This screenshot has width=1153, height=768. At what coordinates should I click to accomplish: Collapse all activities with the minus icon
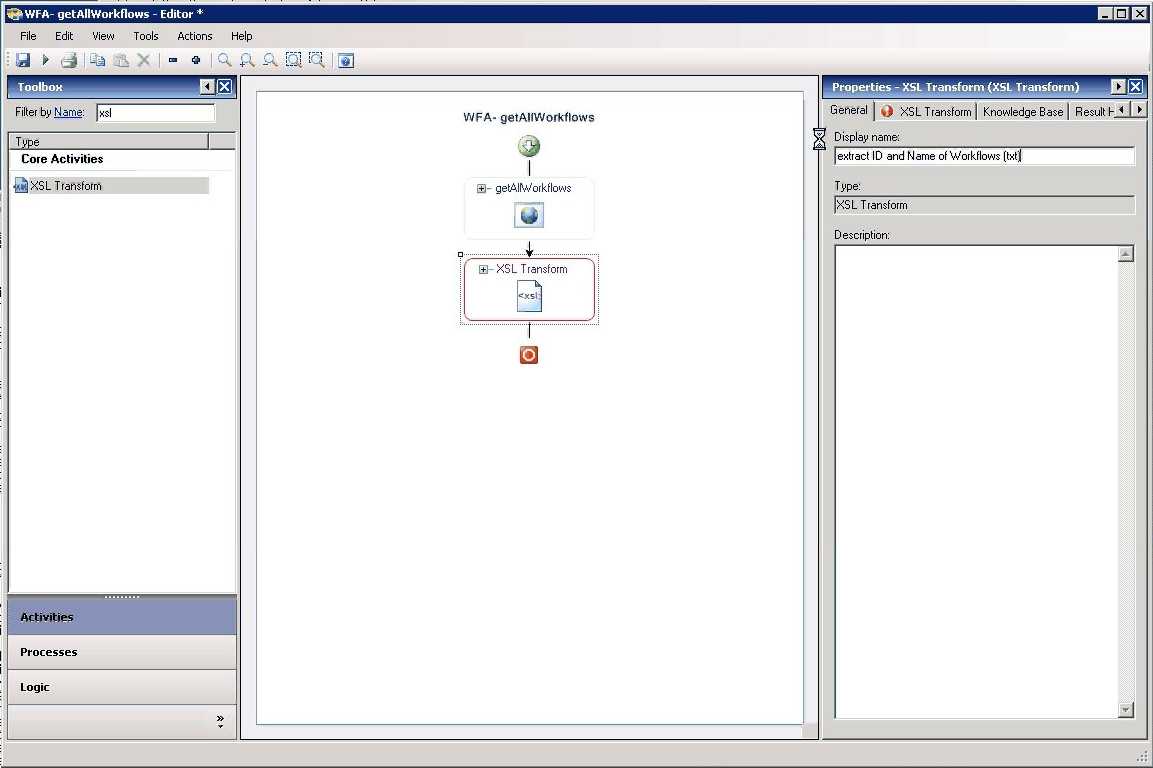point(173,60)
